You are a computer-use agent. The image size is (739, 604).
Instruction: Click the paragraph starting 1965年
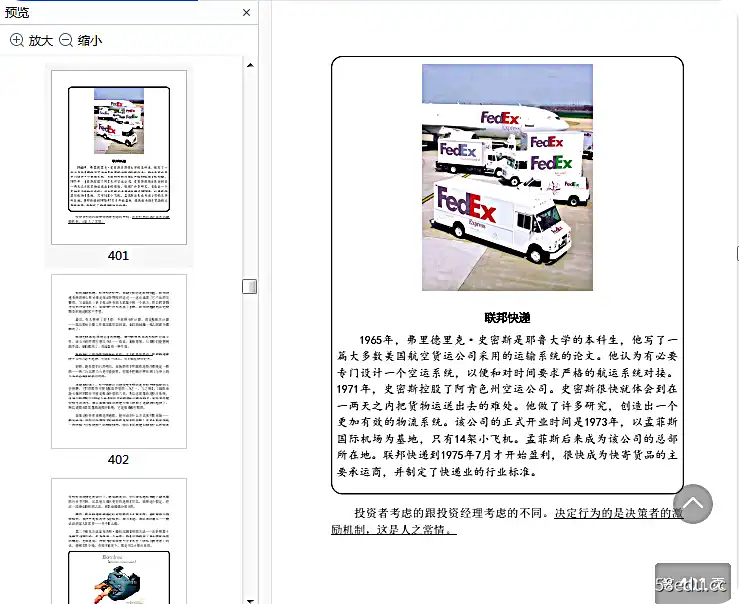pos(507,406)
